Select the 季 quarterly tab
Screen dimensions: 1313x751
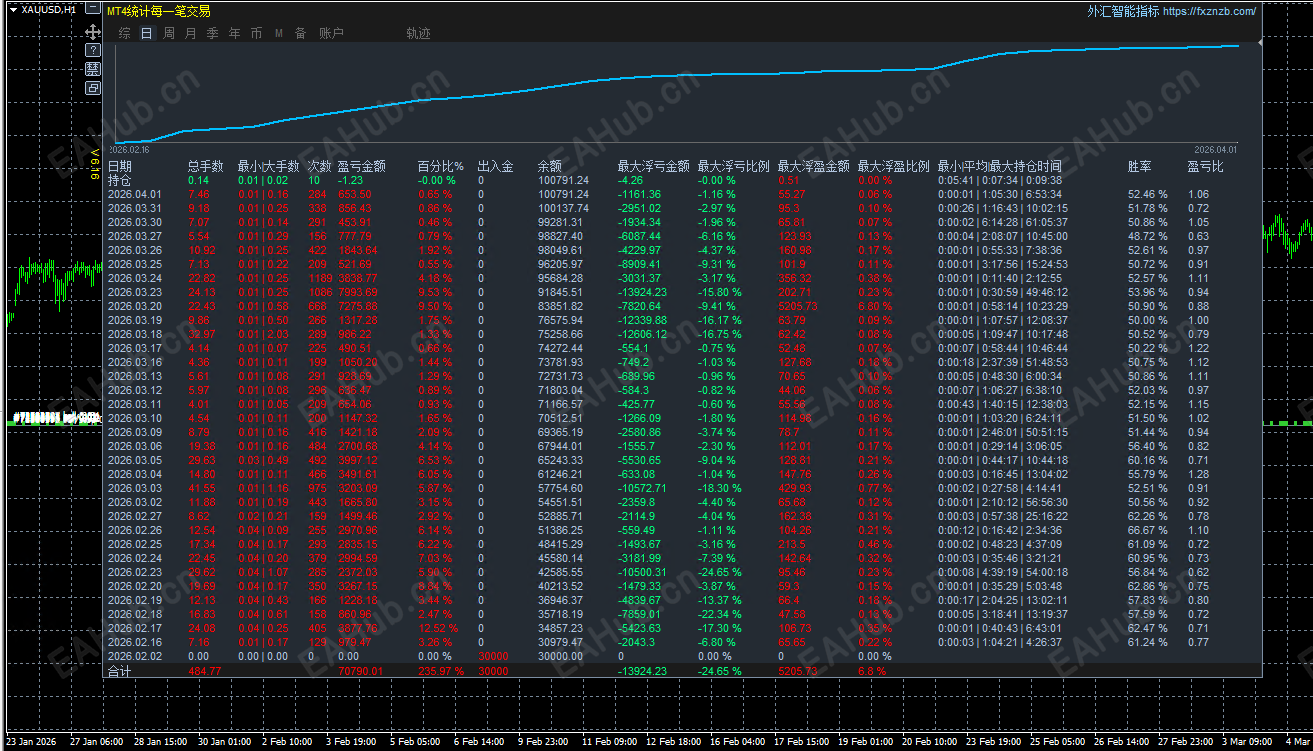point(212,33)
